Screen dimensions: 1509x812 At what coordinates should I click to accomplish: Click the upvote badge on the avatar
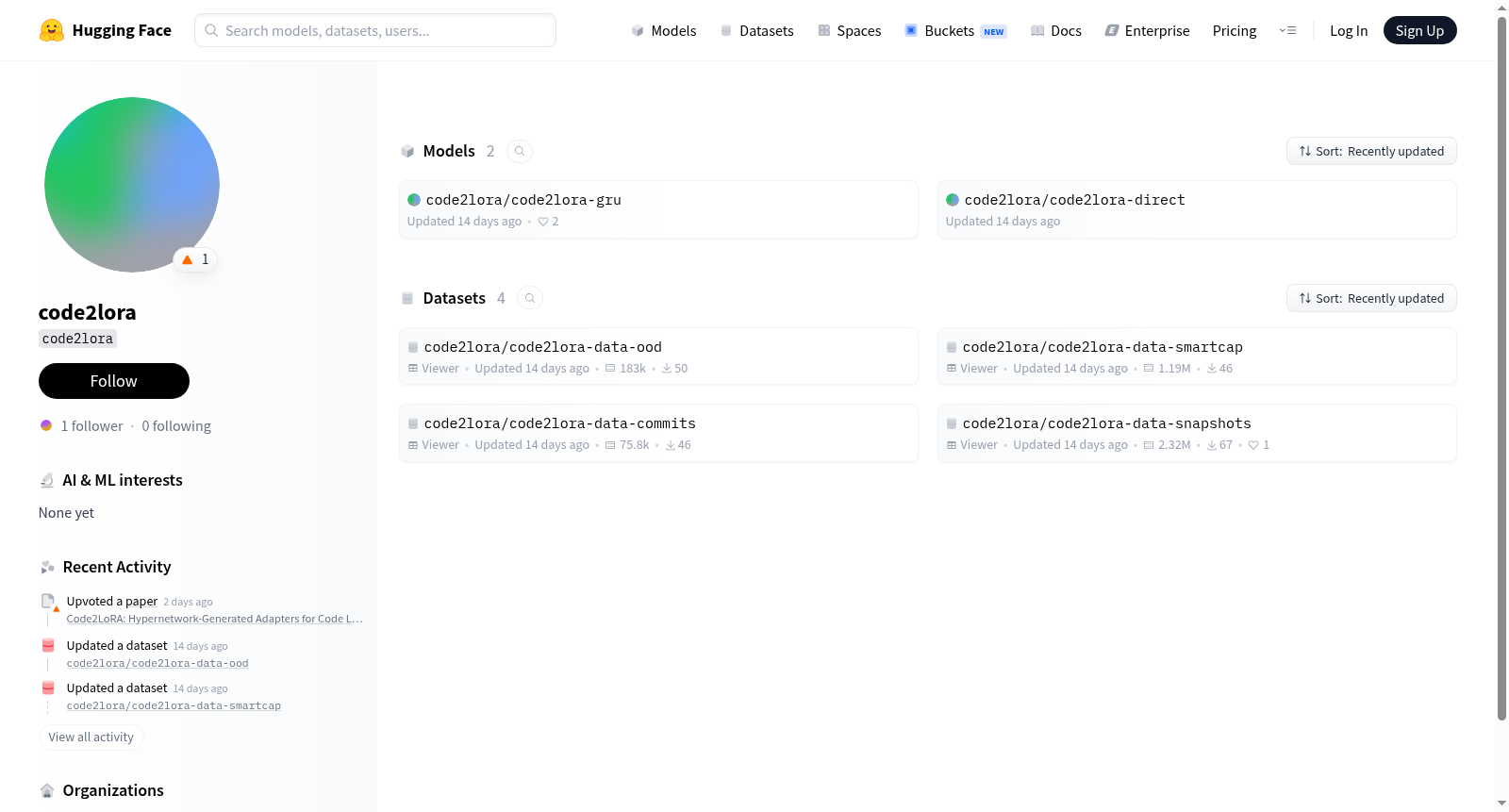pos(195,259)
